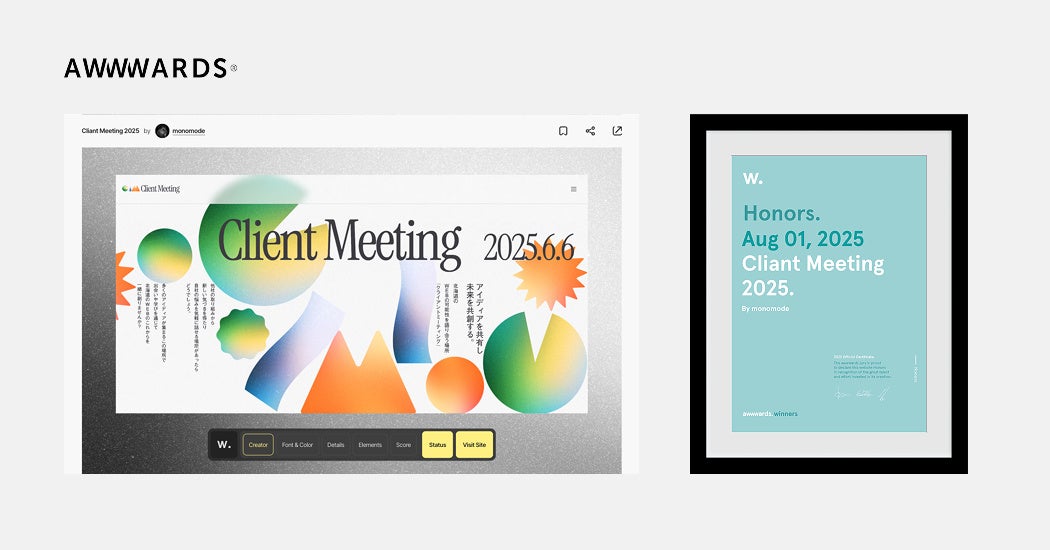
Task: Click the Cliant Meeting 2025 title text
Action: 110,131
